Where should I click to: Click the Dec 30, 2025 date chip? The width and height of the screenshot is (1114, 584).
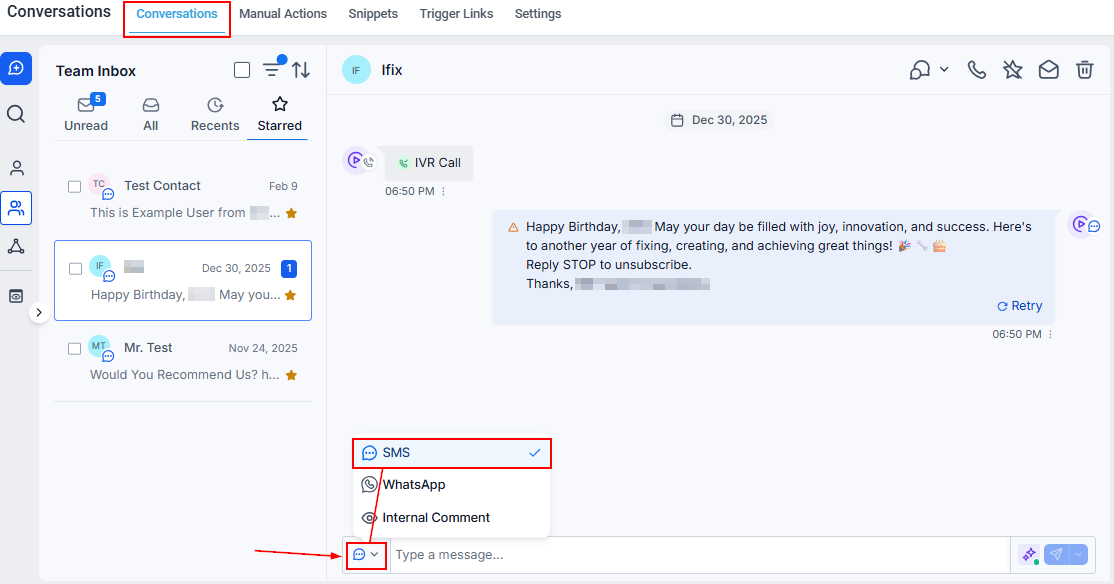pyautogui.click(x=719, y=120)
